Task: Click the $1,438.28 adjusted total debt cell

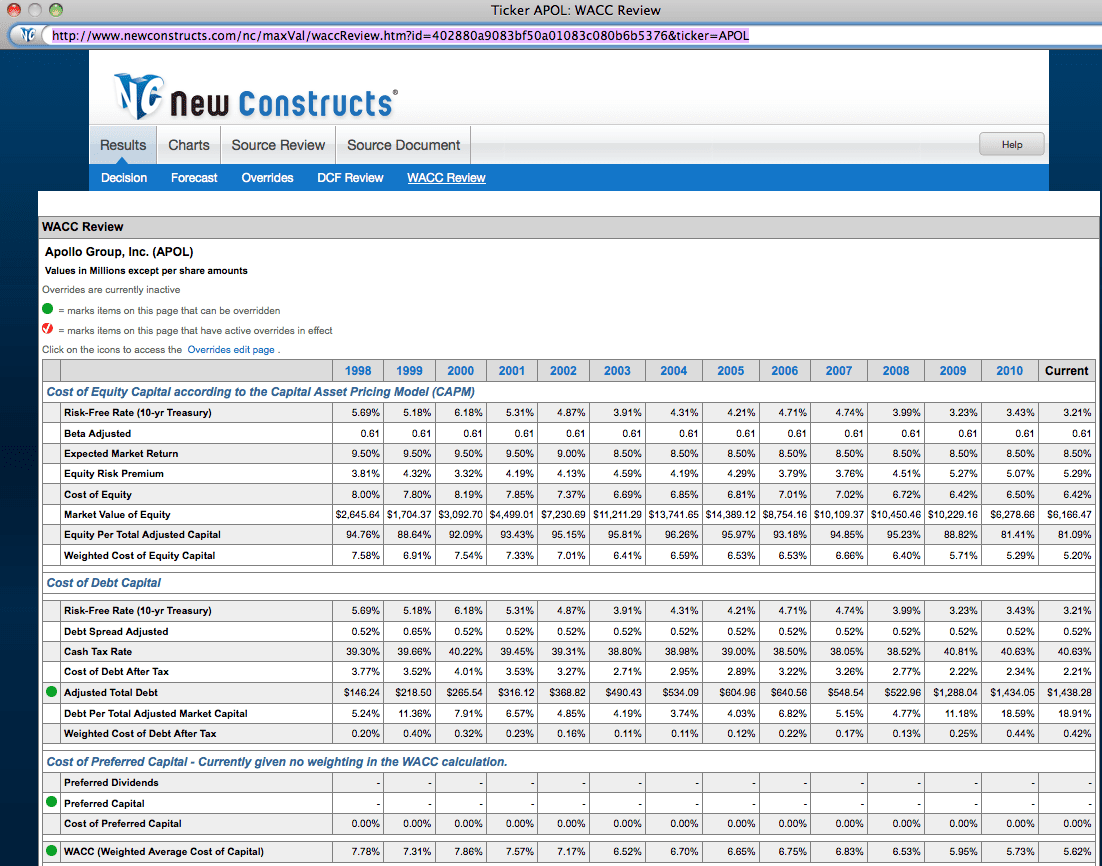Action: tap(1069, 692)
